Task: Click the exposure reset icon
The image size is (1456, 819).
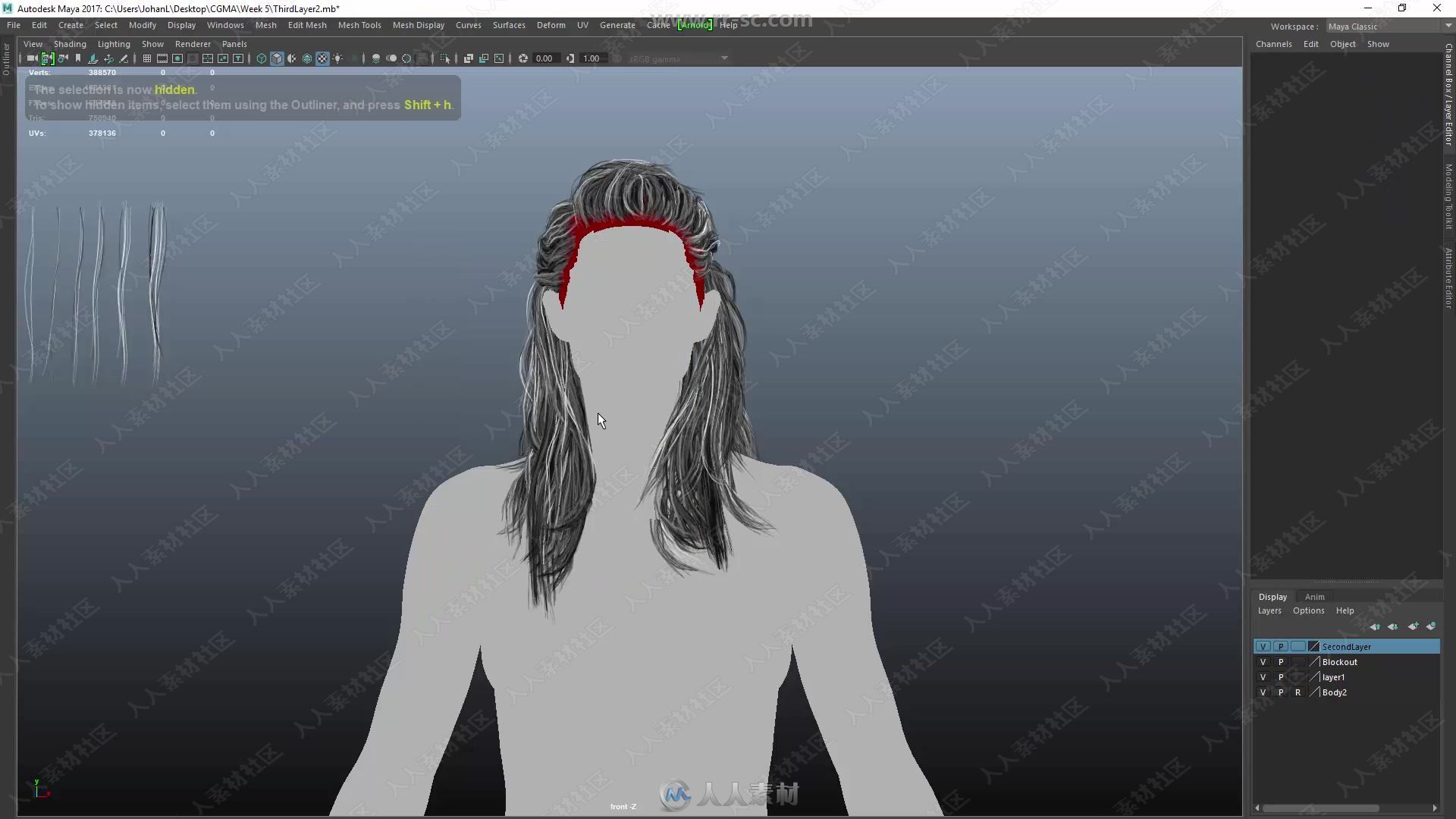Action: click(523, 58)
